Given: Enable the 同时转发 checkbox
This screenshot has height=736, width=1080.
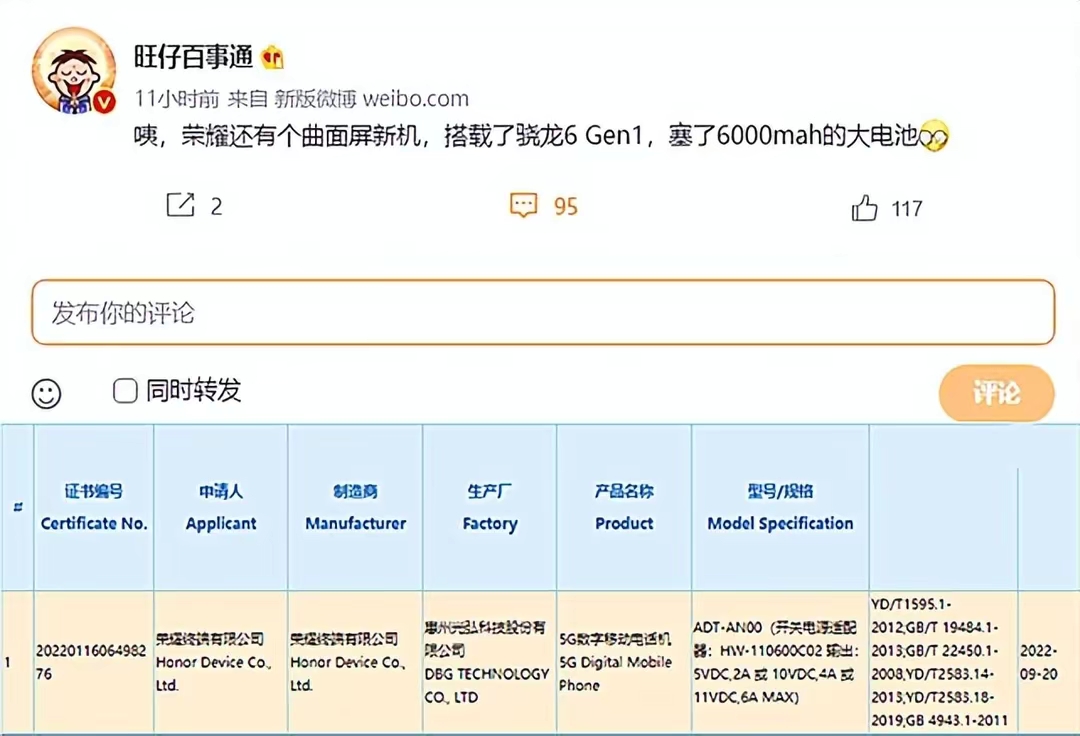Looking at the screenshot, I should coord(124,392).
